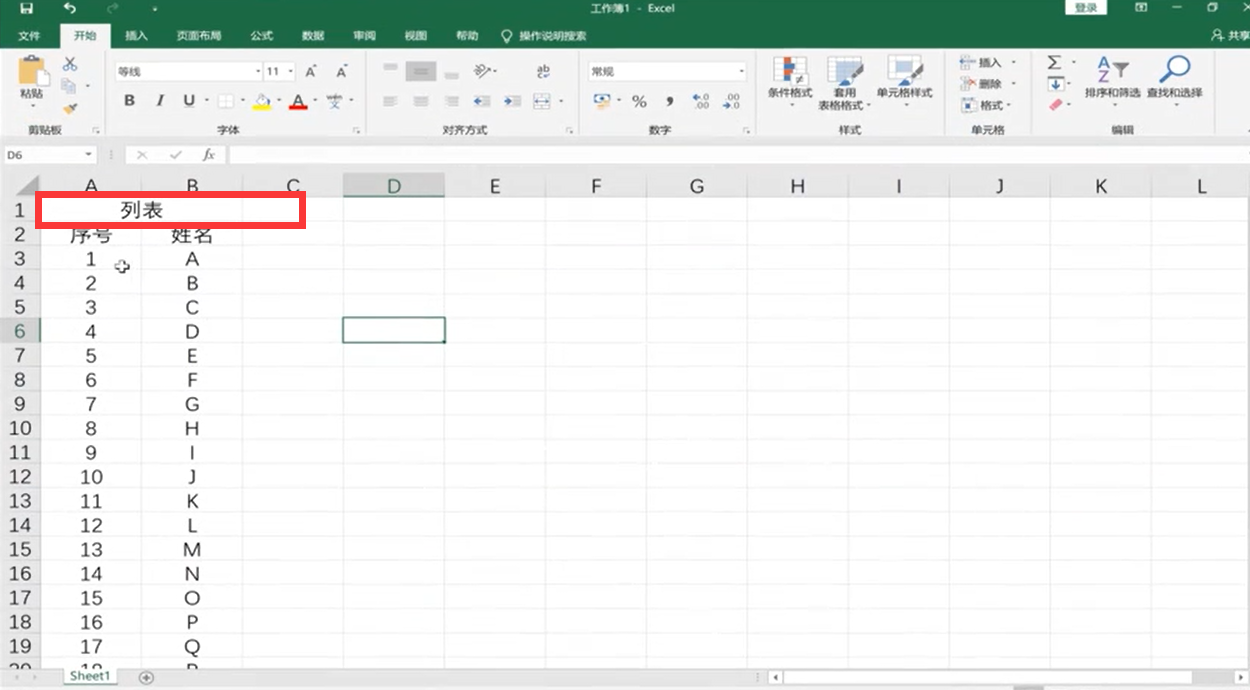Click the accounting number format icon

point(601,101)
